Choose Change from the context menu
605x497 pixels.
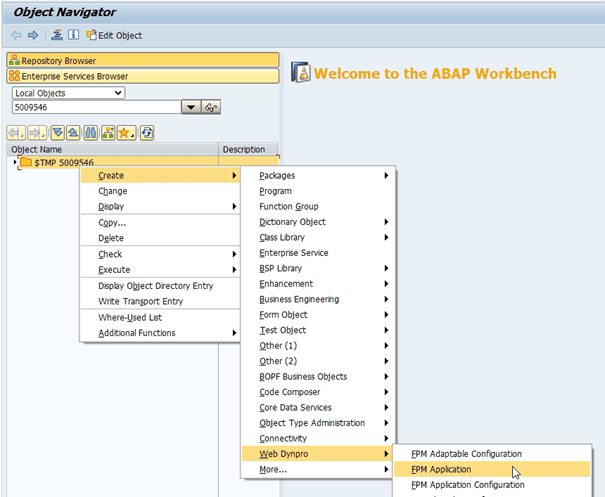[160, 191]
